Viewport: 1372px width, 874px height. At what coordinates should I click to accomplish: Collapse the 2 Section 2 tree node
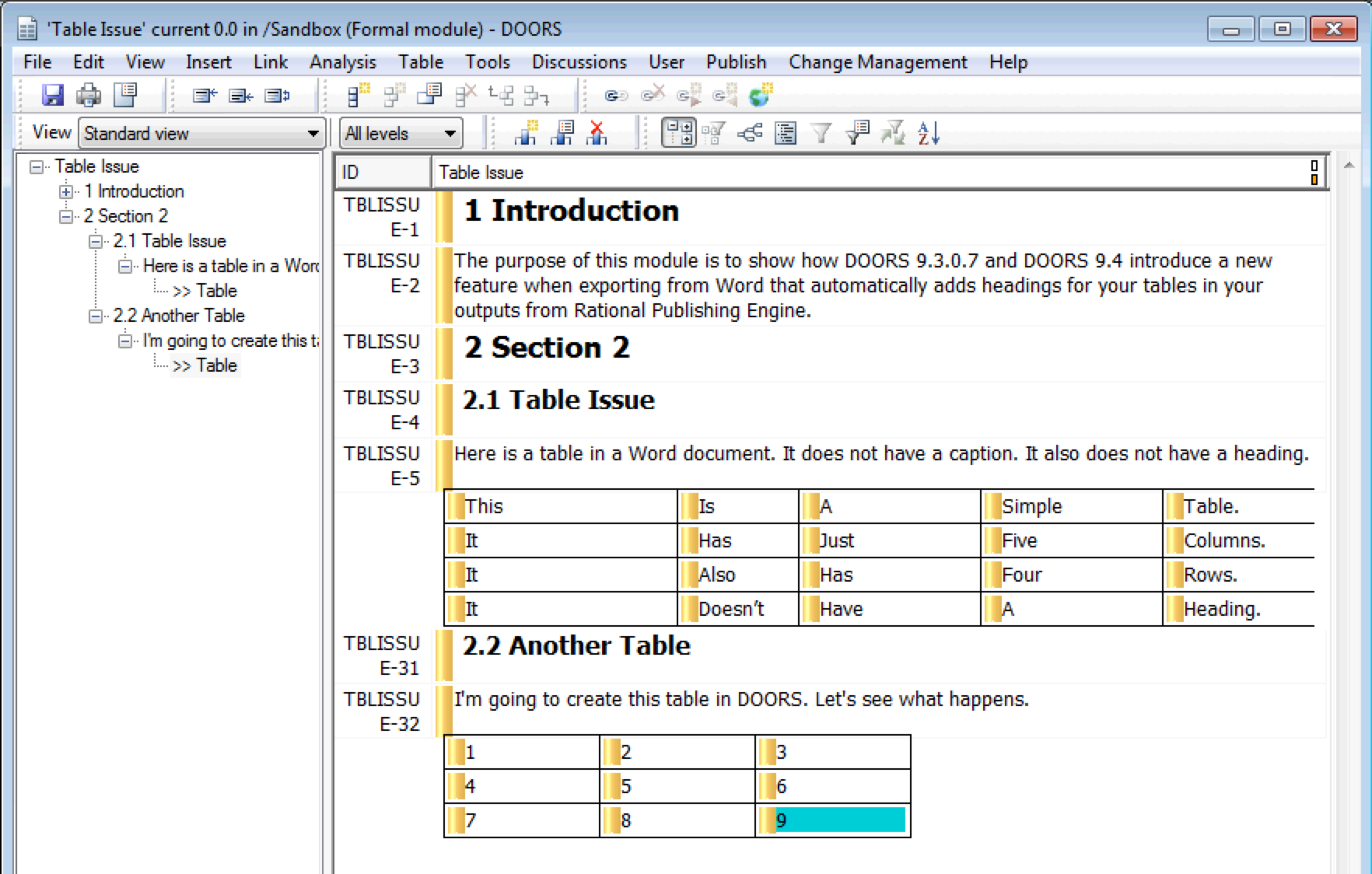(66, 216)
